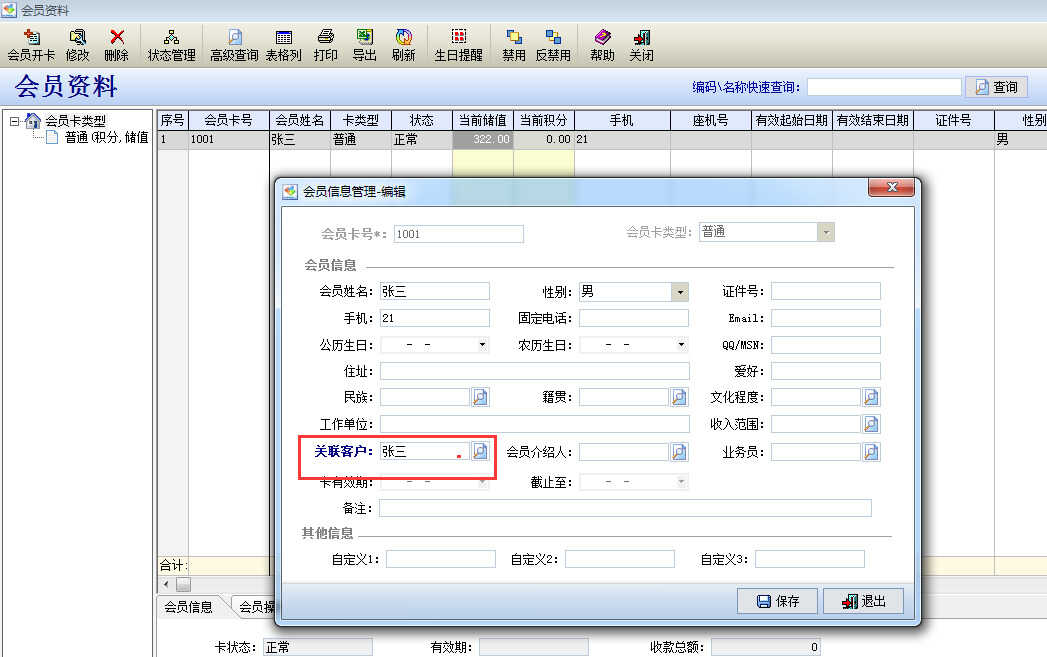The width and height of the screenshot is (1047, 657).
Task: Click the 自定义1 input field
Action: (441, 559)
